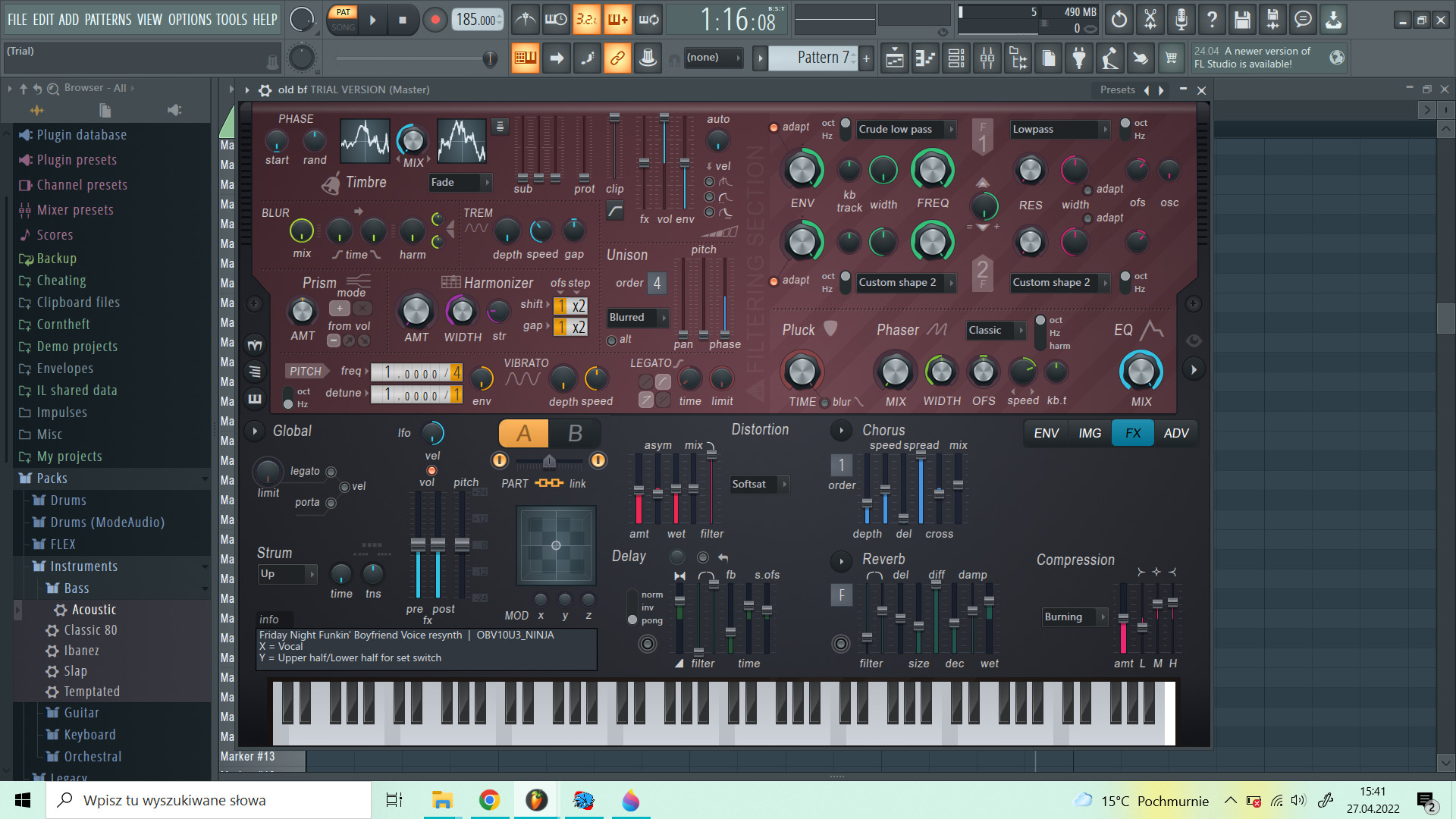Toggle the oct/Hz switch beside Crude low pass
1456x819 pixels.
point(845,129)
